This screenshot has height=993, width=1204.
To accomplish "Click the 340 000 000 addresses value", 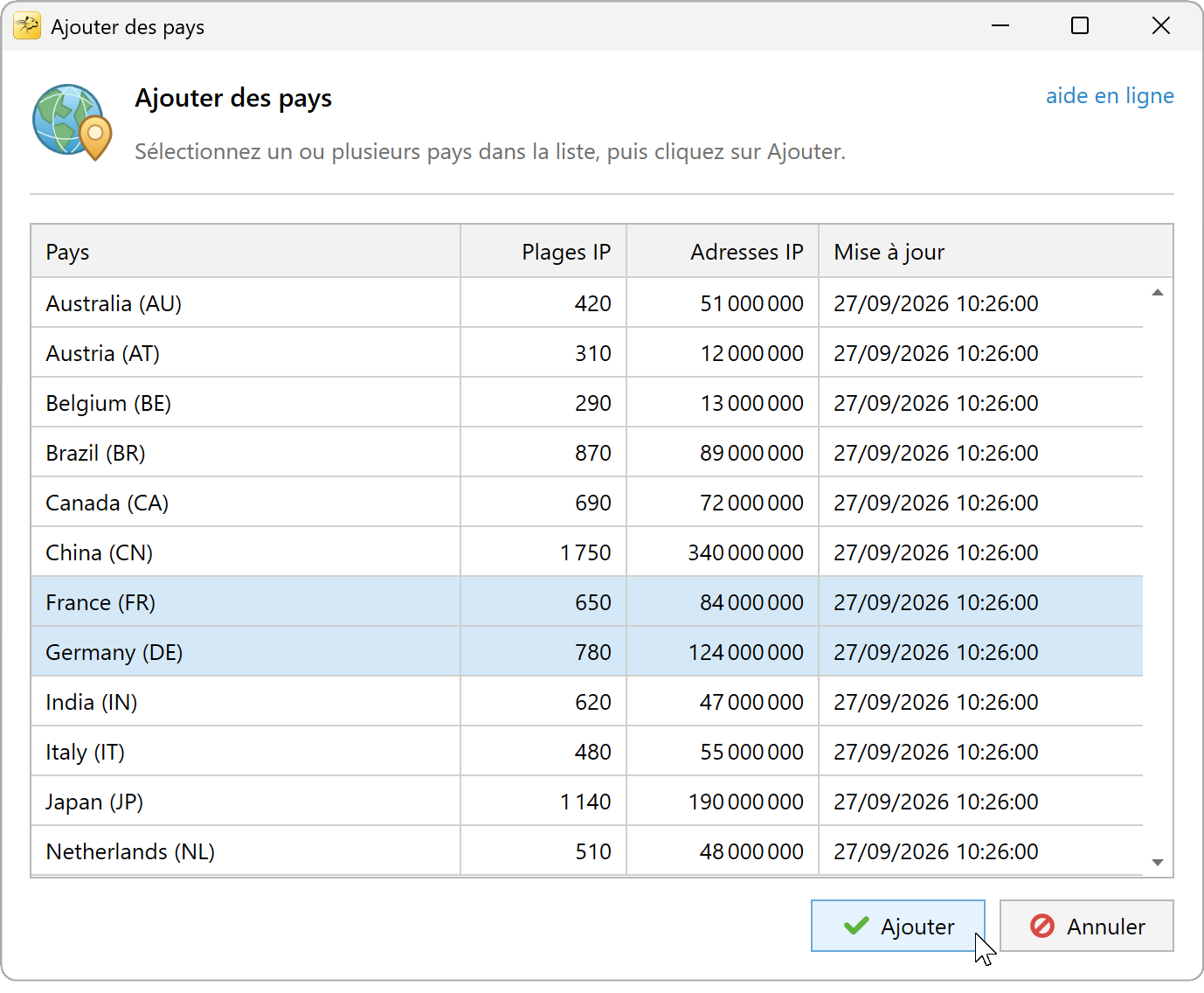I will coord(745,552).
